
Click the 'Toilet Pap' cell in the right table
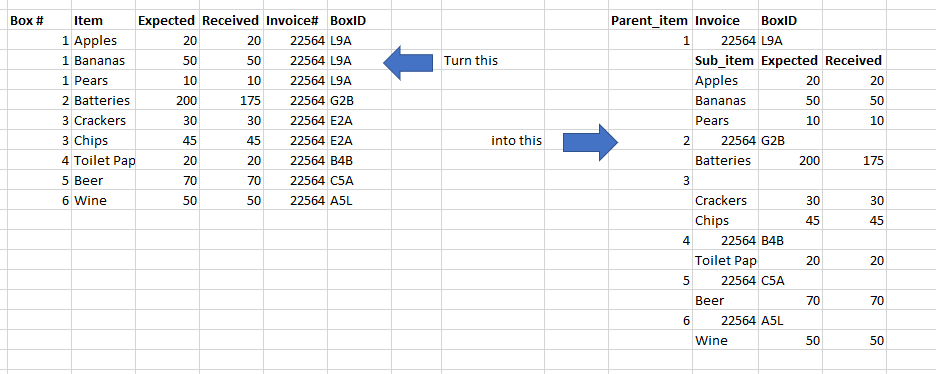(726, 261)
